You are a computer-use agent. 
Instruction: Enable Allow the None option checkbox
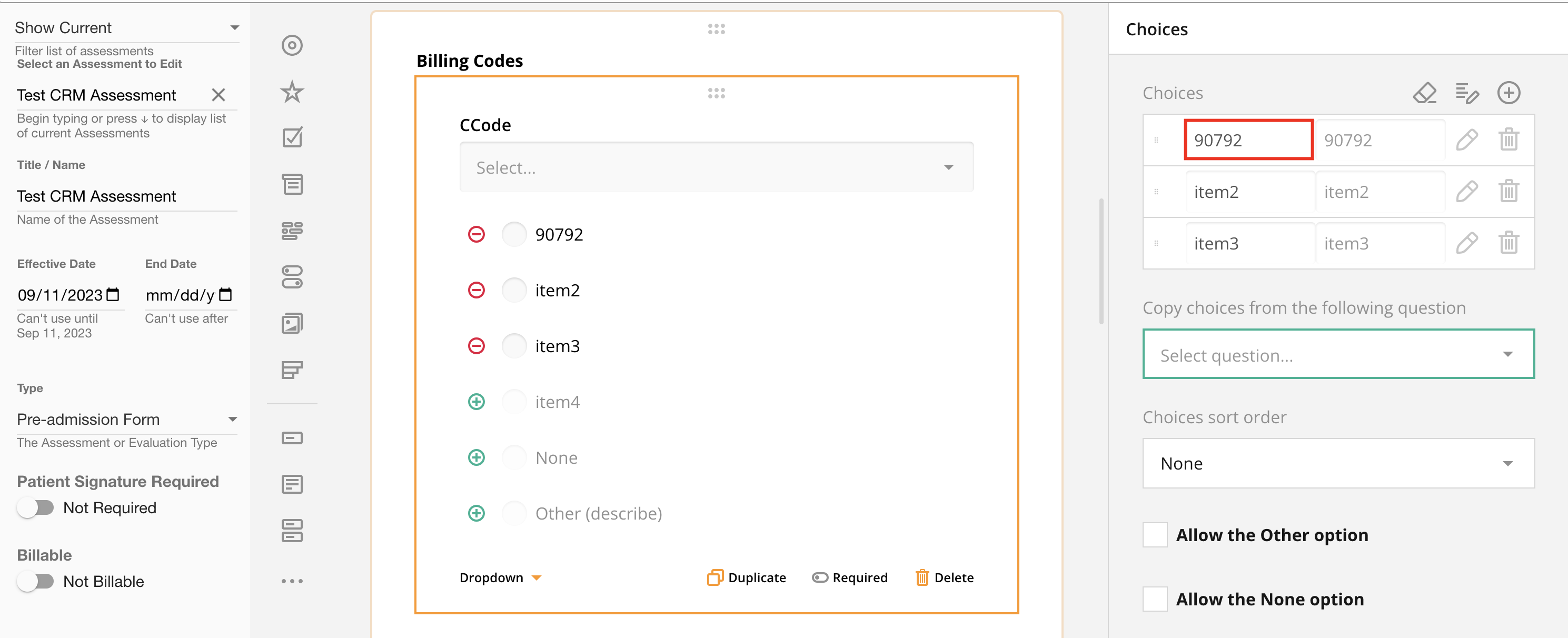point(1154,599)
